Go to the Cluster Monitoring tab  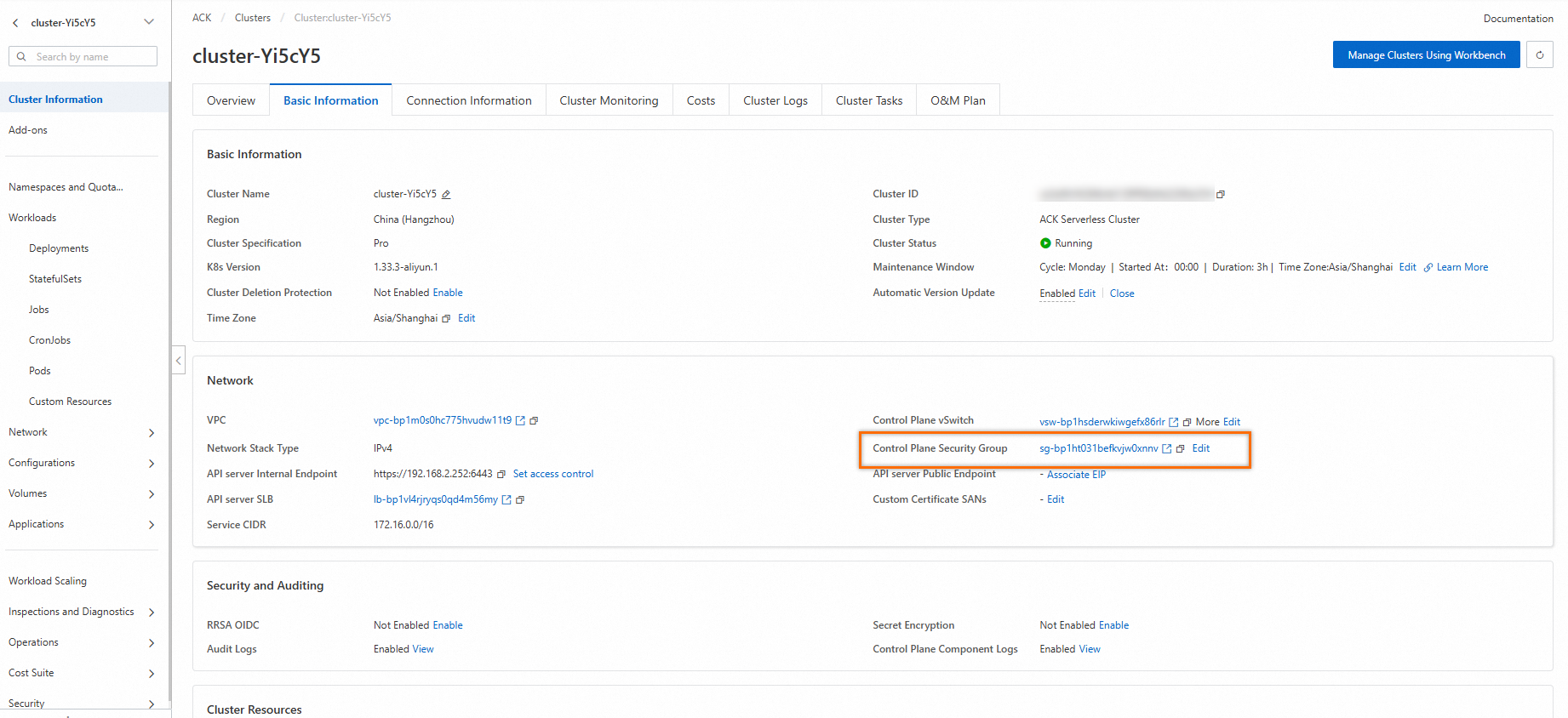[x=609, y=100]
